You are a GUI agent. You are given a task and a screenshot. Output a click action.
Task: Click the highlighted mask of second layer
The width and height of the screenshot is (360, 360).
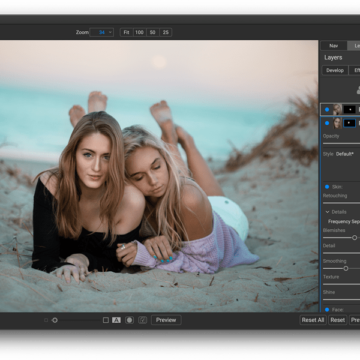[x=350, y=123]
